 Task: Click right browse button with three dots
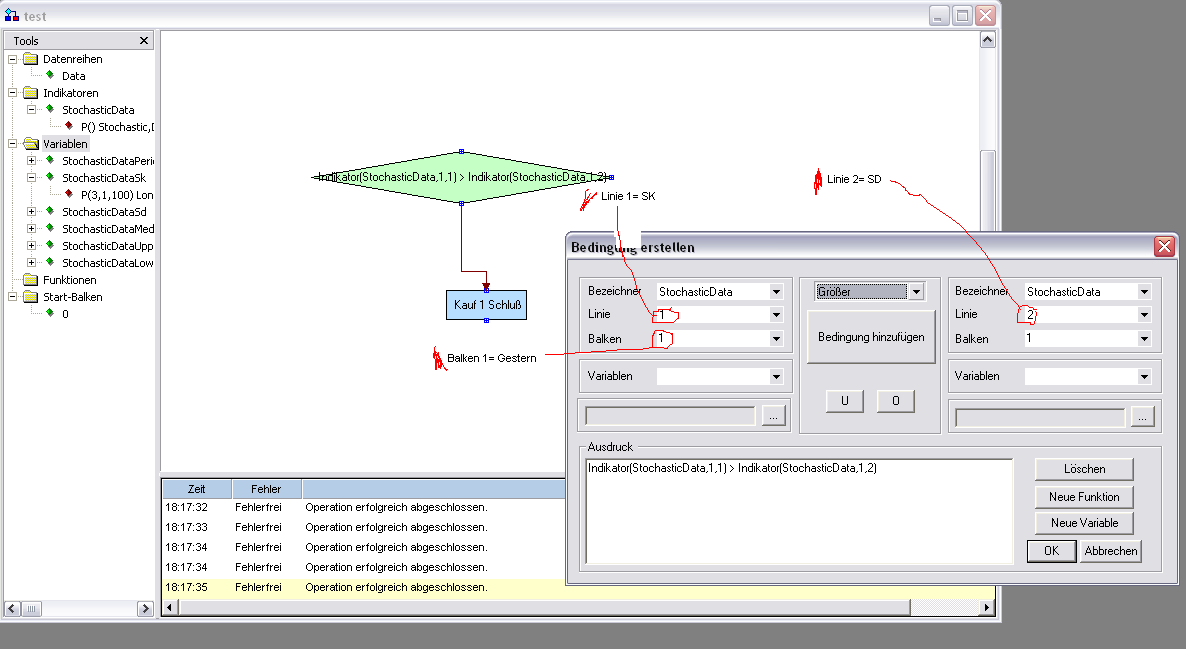1142,417
